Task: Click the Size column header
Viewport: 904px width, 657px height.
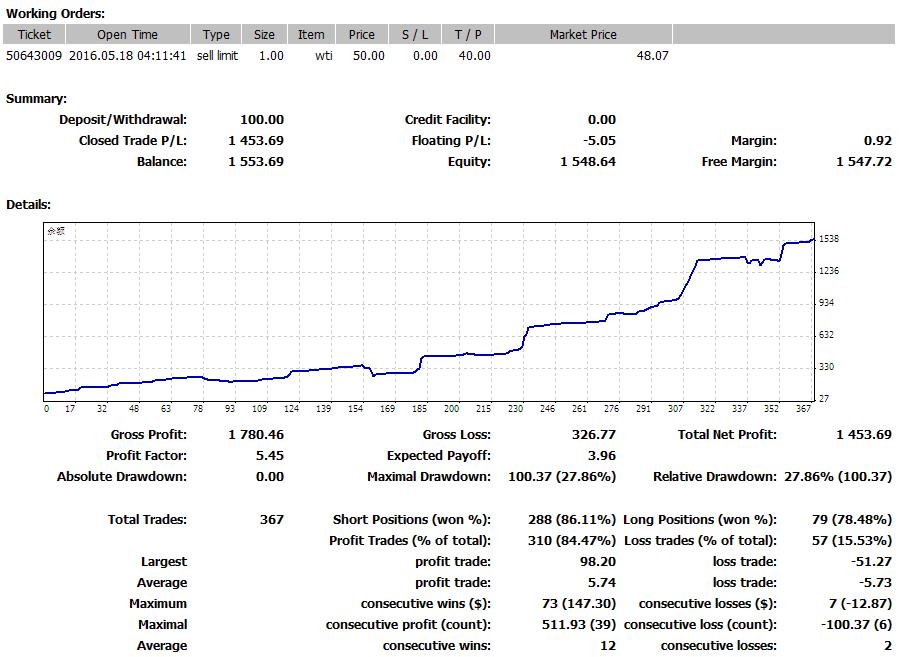Action: (x=264, y=34)
